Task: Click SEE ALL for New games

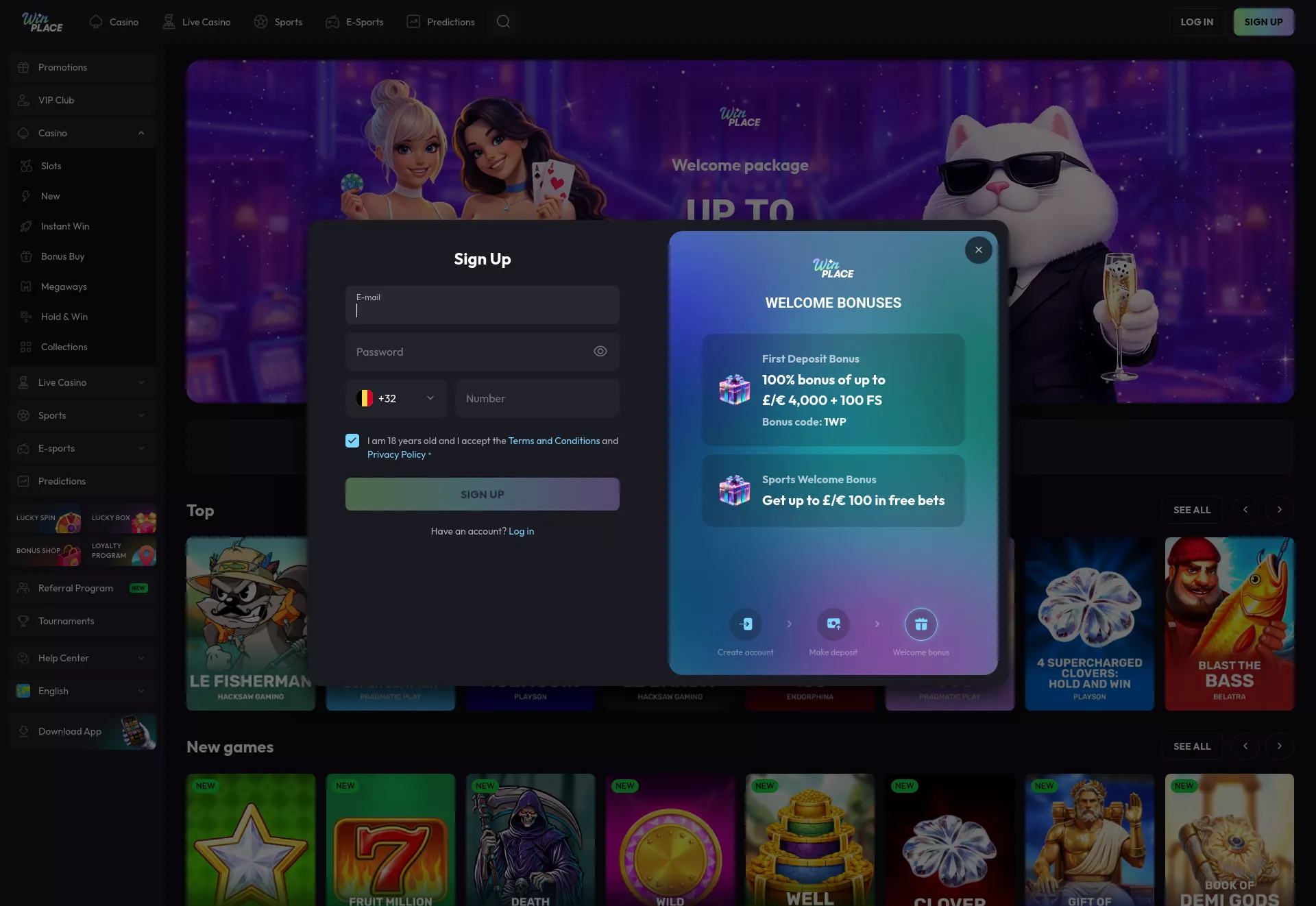Action: click(1192, 746)
